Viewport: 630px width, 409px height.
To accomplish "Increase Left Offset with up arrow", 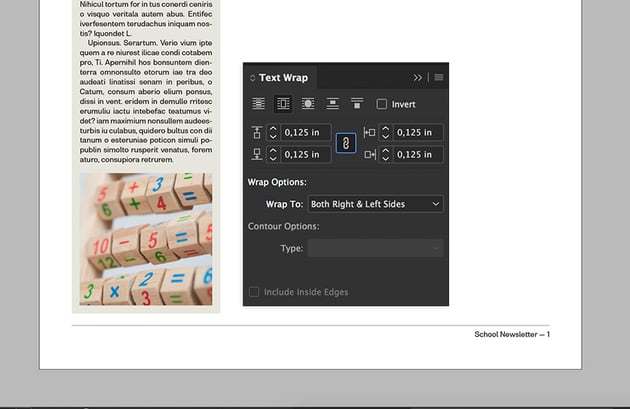I will [386, 129].
